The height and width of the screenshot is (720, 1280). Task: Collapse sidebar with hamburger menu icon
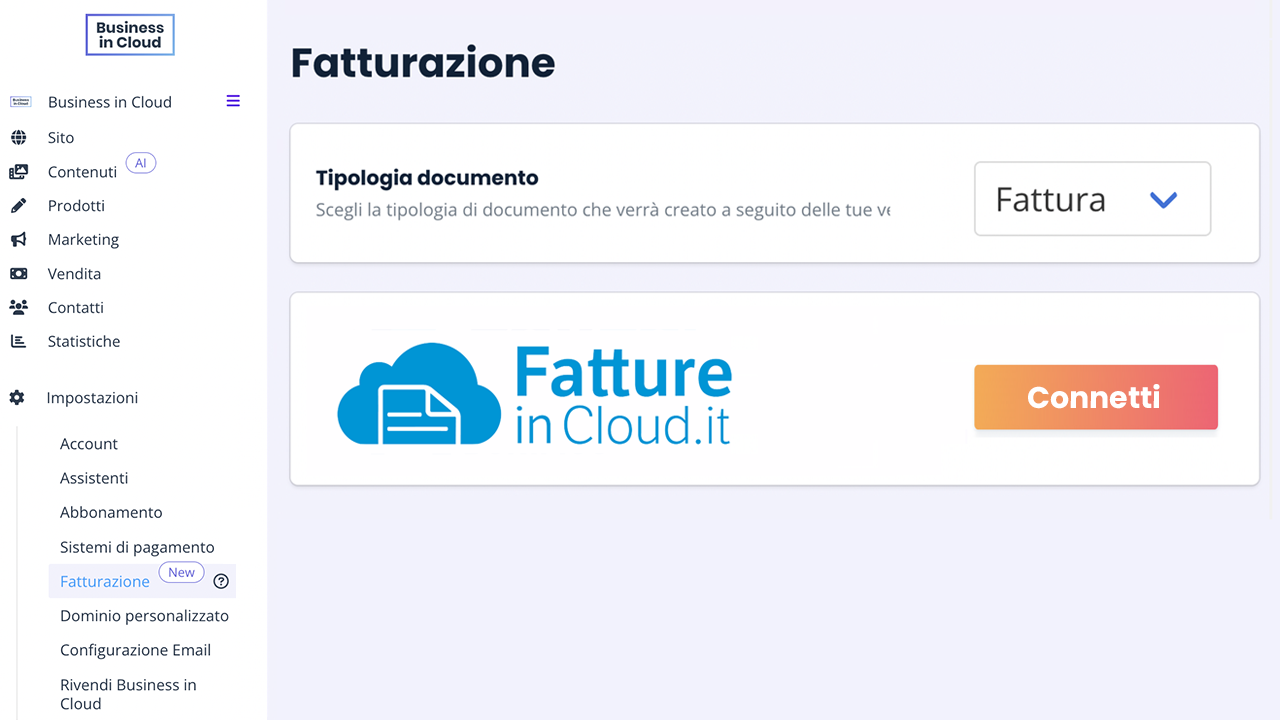pyautogui.click(x=233, y=101)
